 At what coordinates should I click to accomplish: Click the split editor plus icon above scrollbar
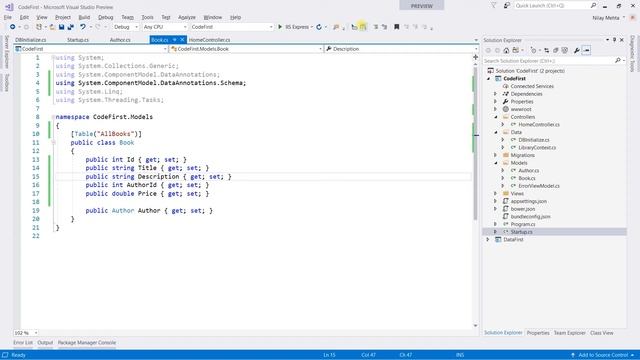476,57
